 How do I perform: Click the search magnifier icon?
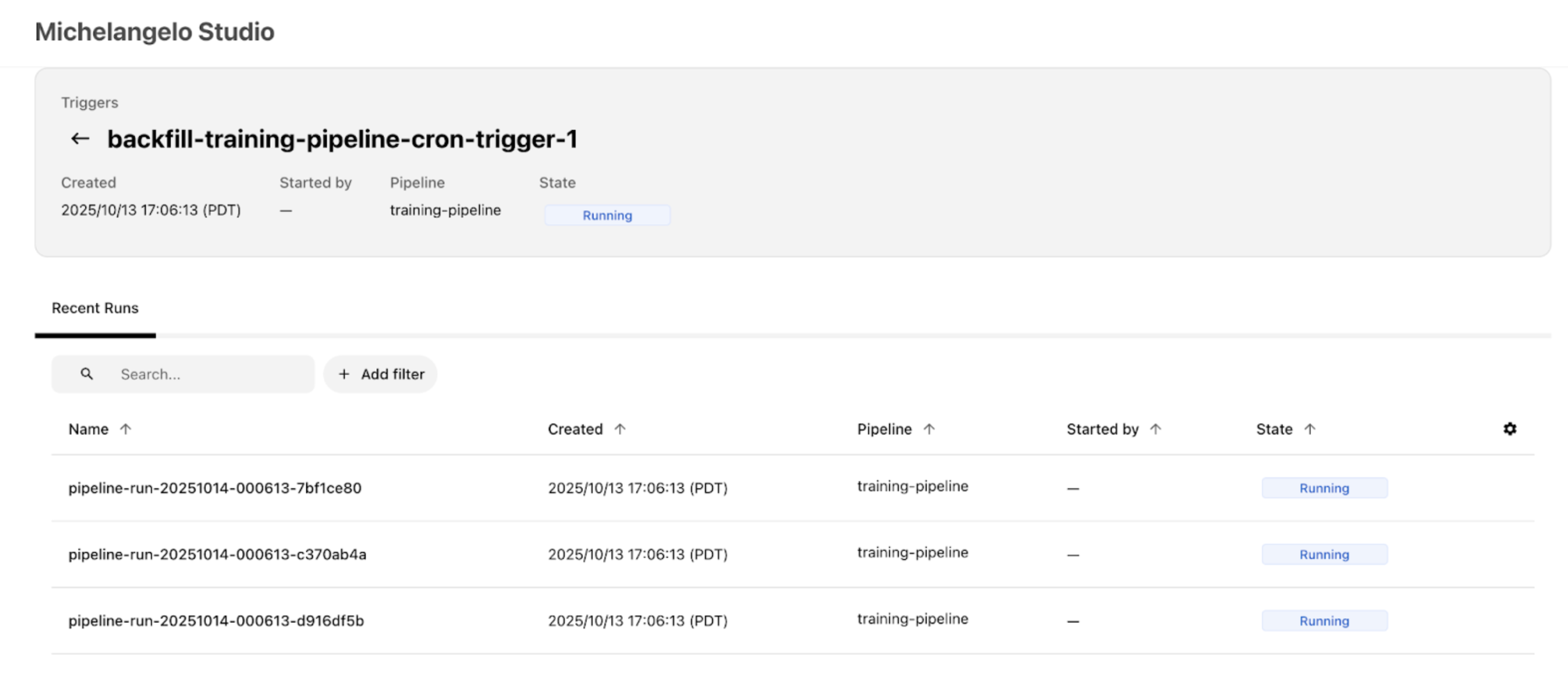point(87,374)
